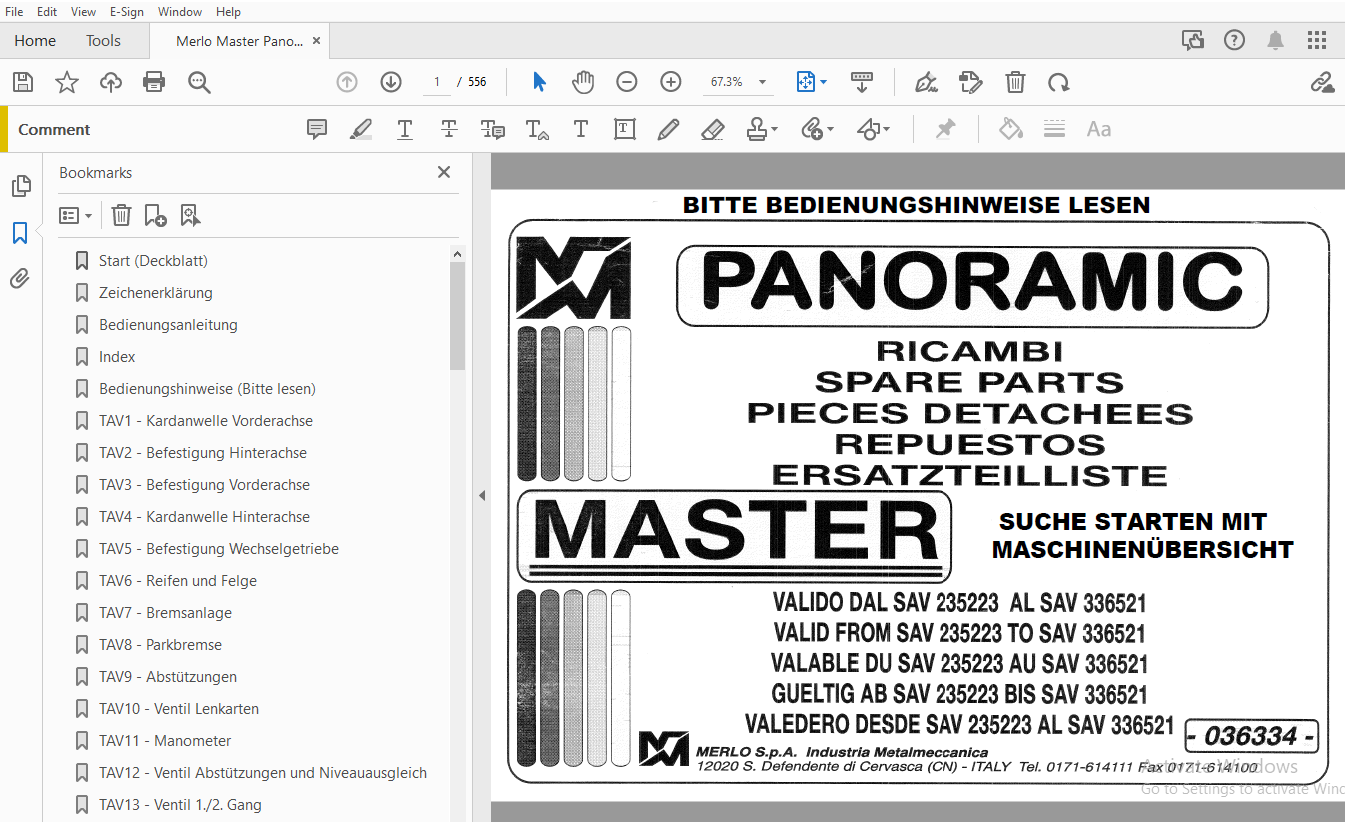Open the View menu

coord(84,12)
